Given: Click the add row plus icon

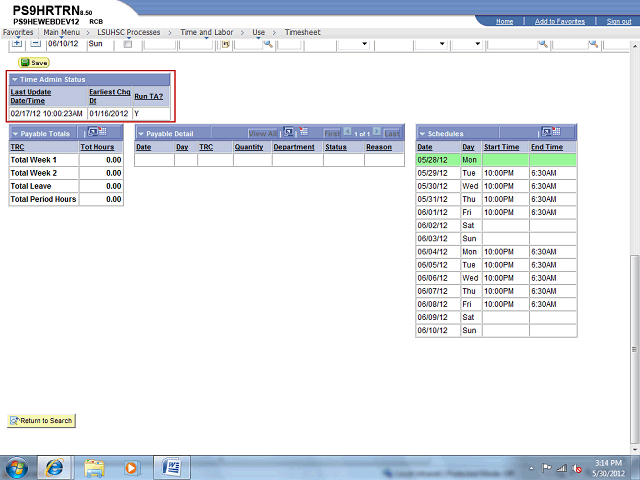Looking at the screenshot, I should pos(16,44).
